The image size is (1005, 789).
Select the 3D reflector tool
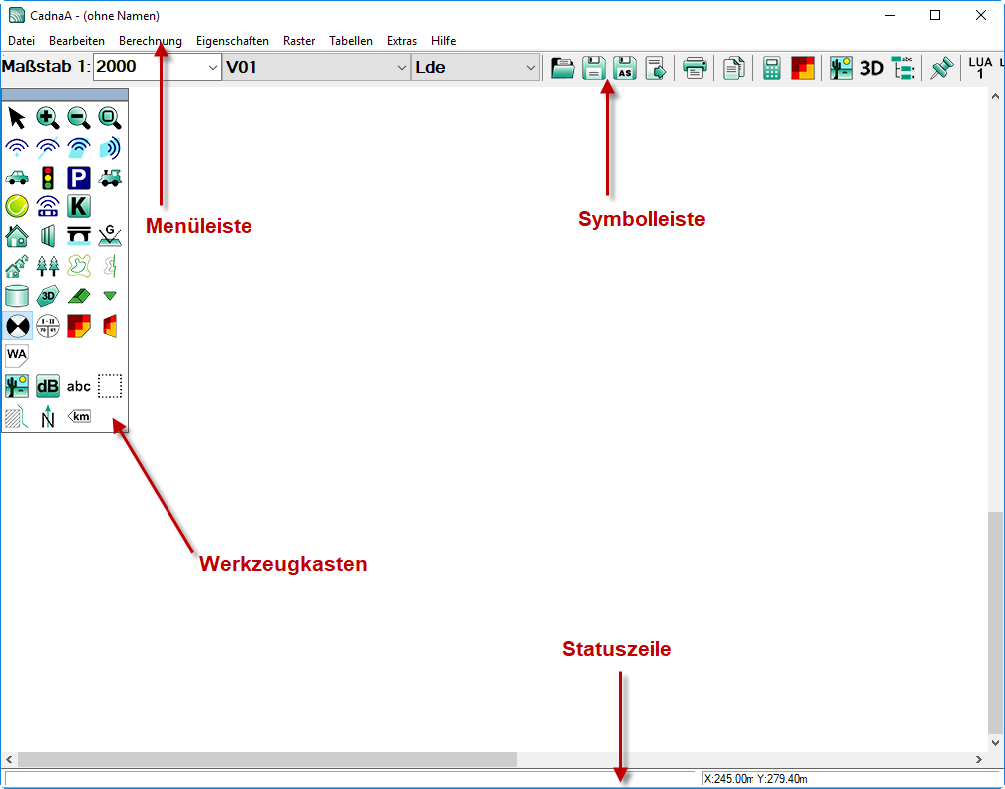(47, 296)
